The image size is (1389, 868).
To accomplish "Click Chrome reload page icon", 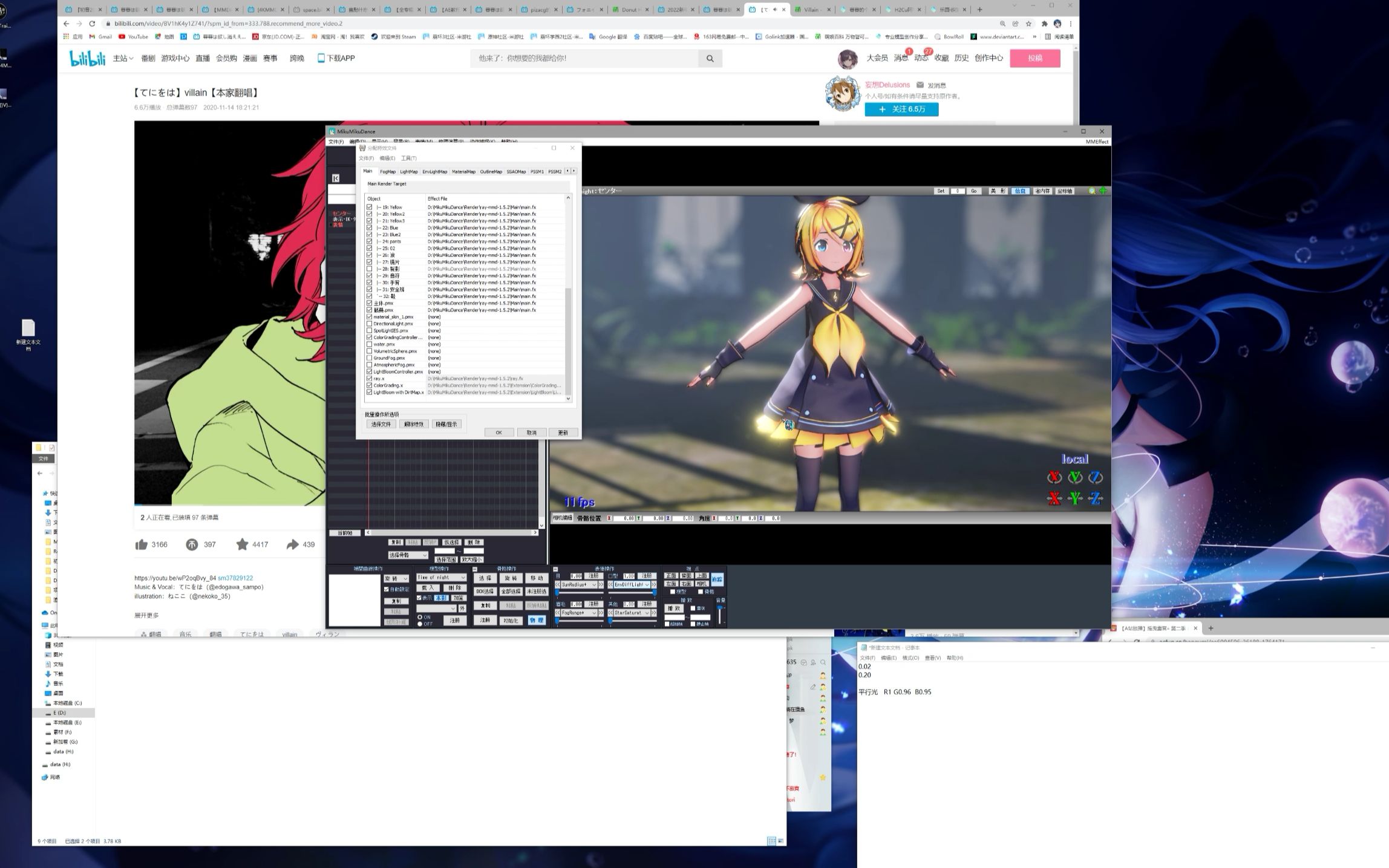I will coord(92,24).
